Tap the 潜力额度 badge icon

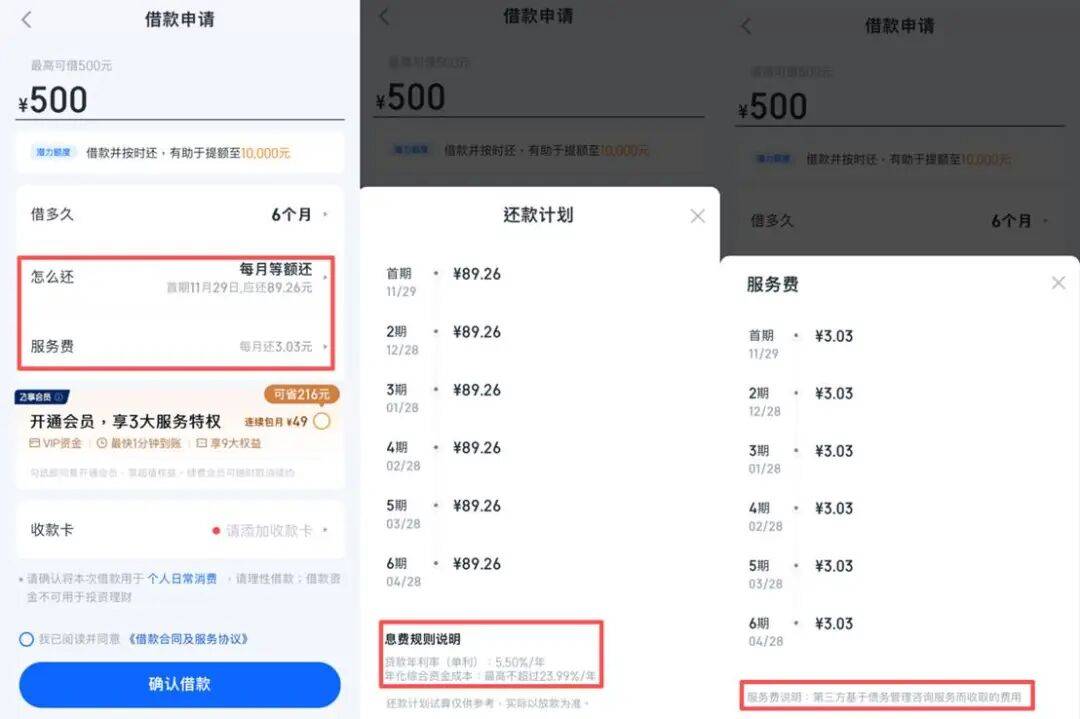(53, 152)
